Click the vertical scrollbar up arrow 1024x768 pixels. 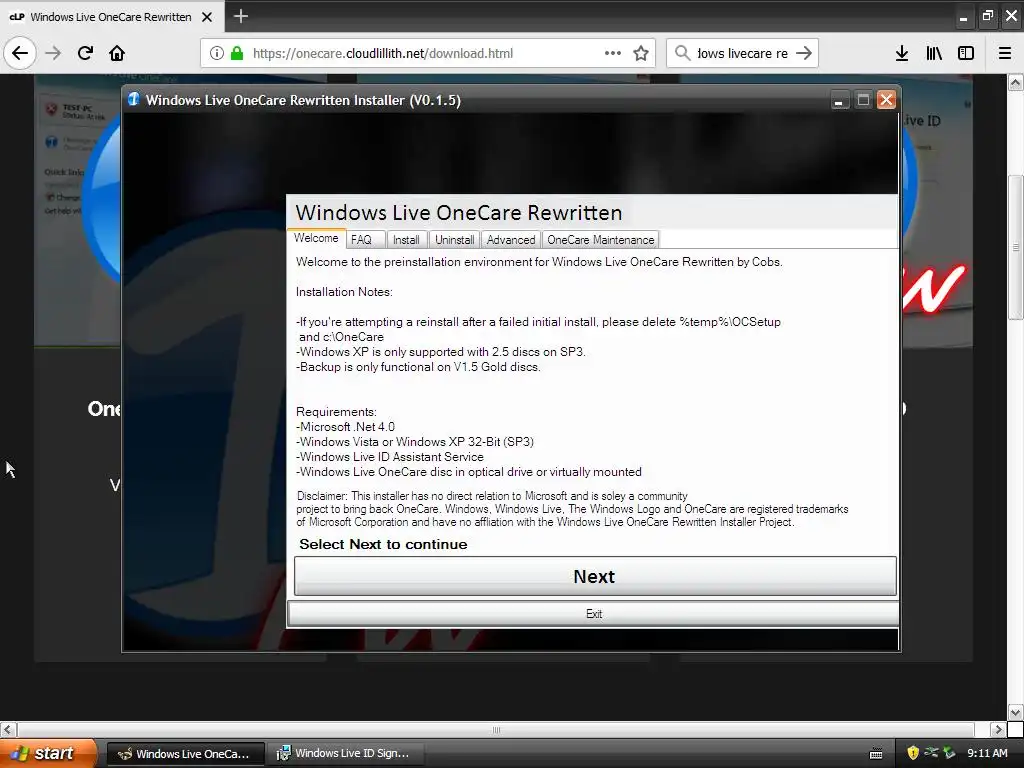[1015, 82]
